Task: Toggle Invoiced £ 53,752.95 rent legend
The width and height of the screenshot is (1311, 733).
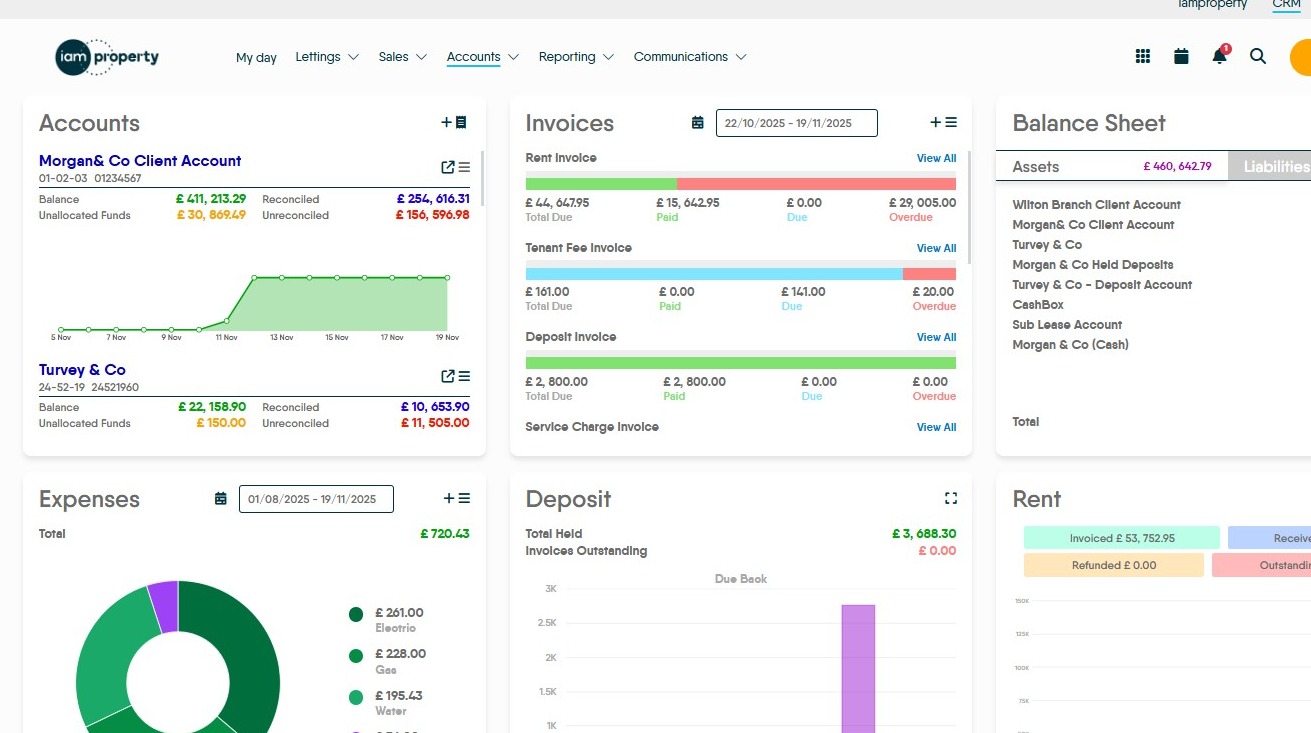Action: pyautogui.click(x=1121, y=538)
